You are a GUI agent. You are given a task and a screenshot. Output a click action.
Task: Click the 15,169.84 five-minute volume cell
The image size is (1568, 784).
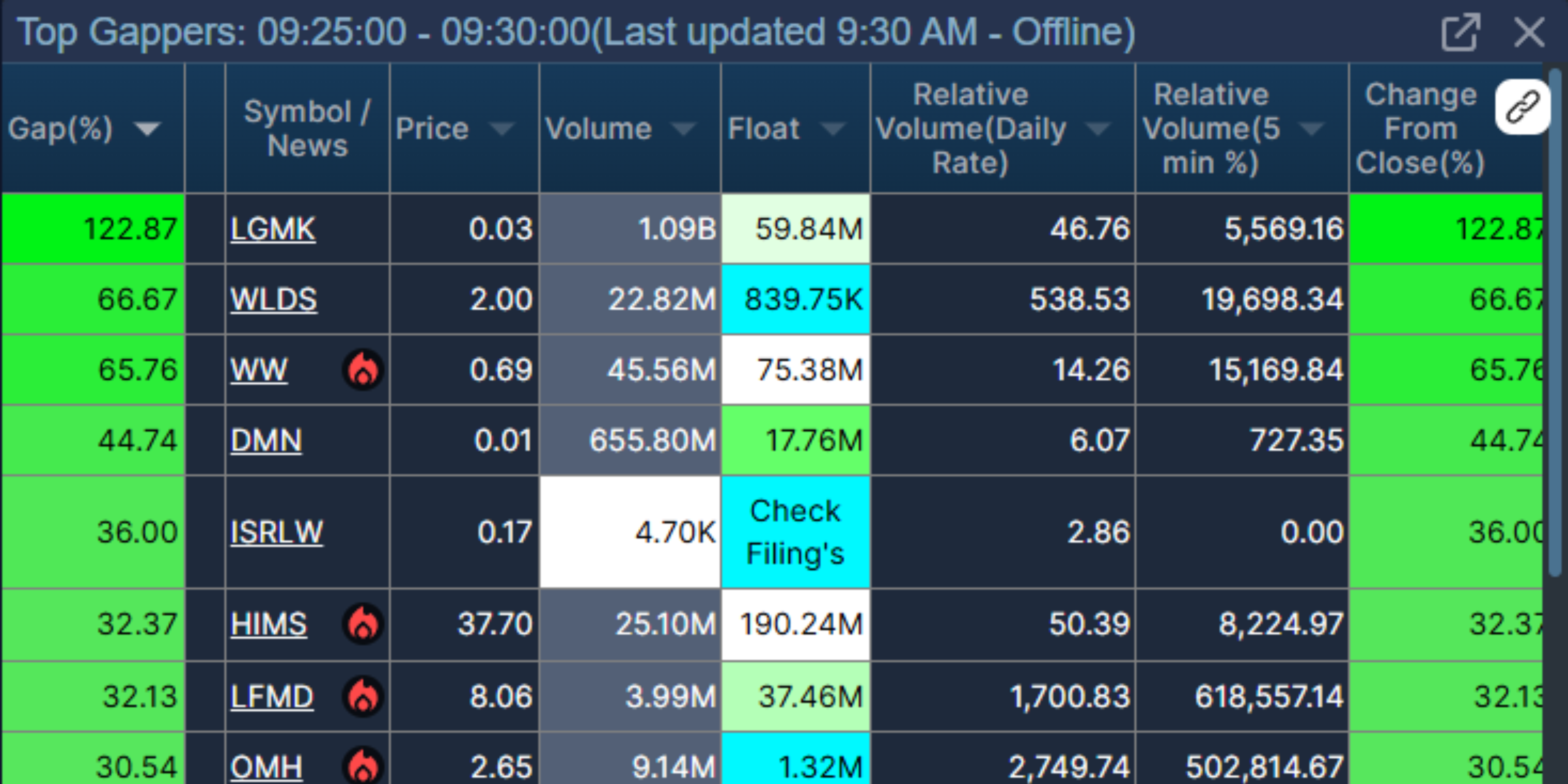pyautogui.click(x=1242, y=370)
